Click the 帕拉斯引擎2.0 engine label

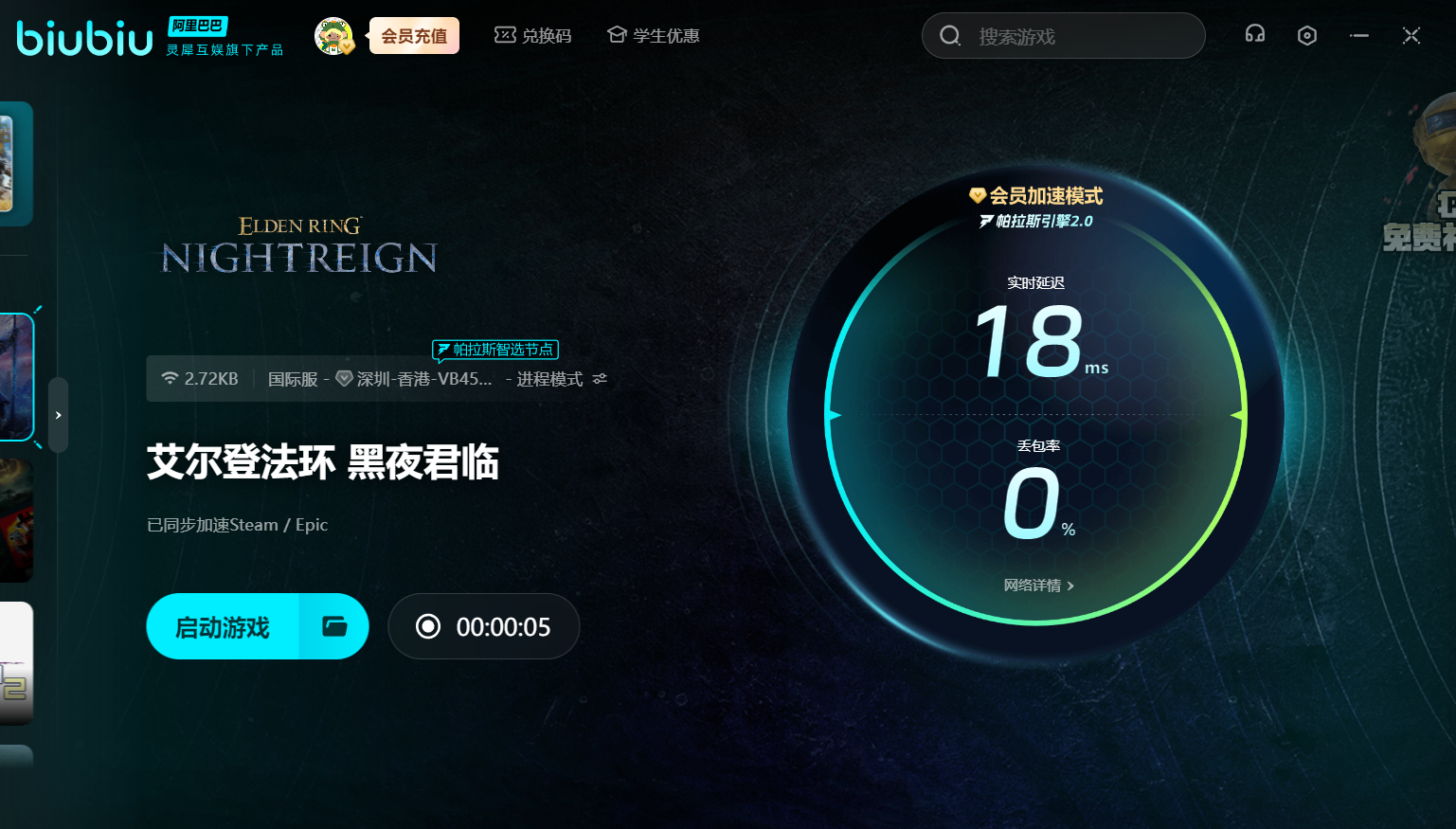(x=1035, y=221)
